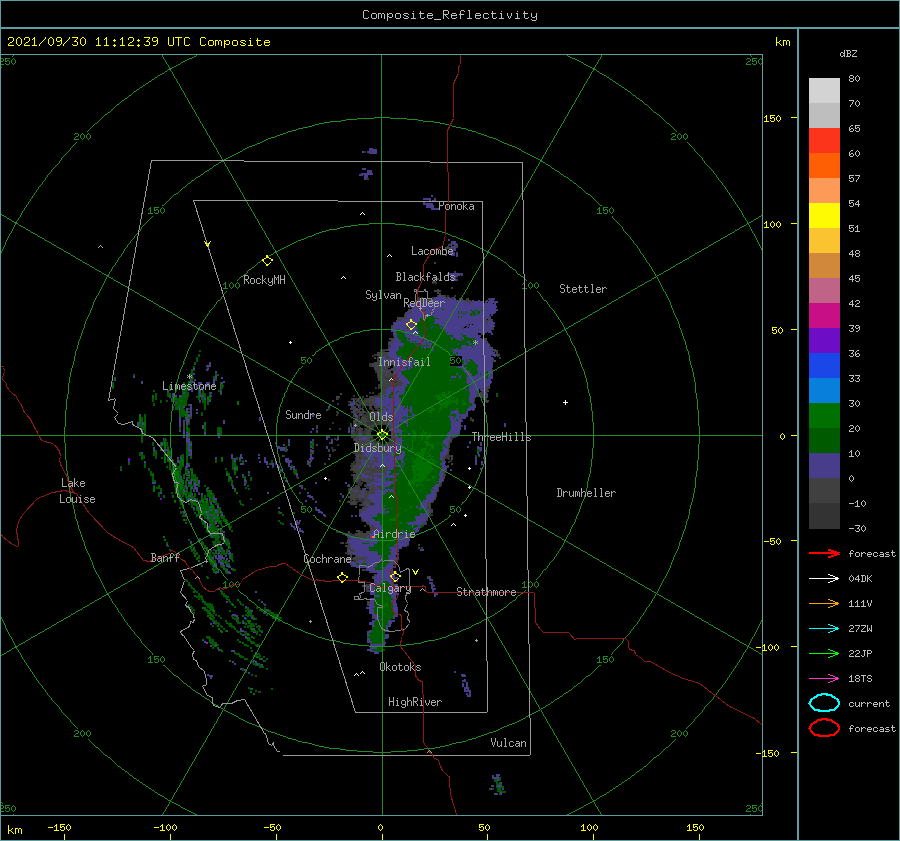The height and width of the screenshot is (841, 900).
Task: Click the ThreeHills city label
Action: pos(502,437)
